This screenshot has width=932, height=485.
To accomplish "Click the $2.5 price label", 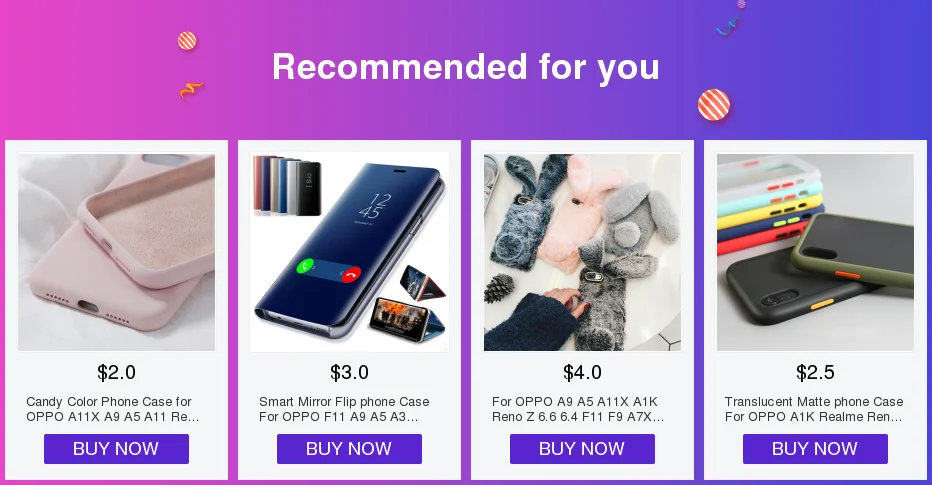I will point(816,373).
